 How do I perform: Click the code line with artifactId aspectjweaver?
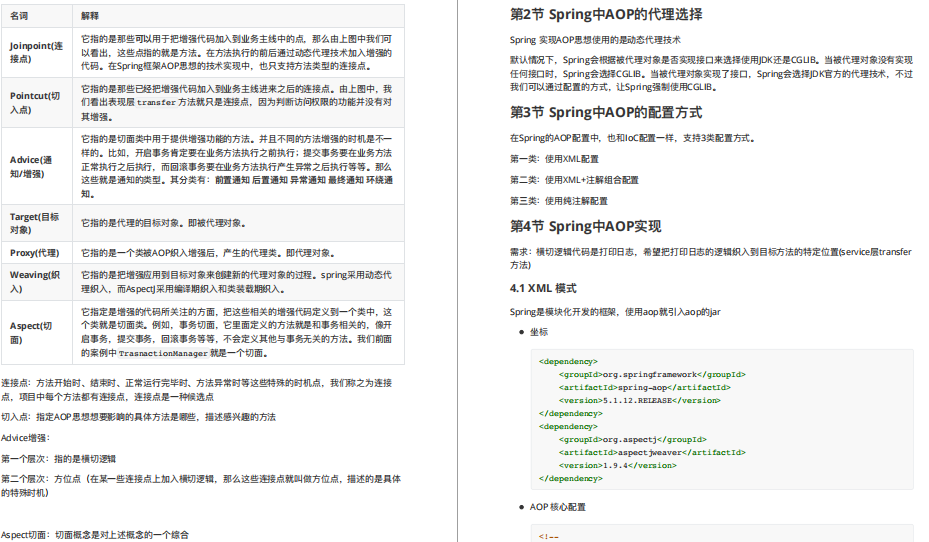652,453
